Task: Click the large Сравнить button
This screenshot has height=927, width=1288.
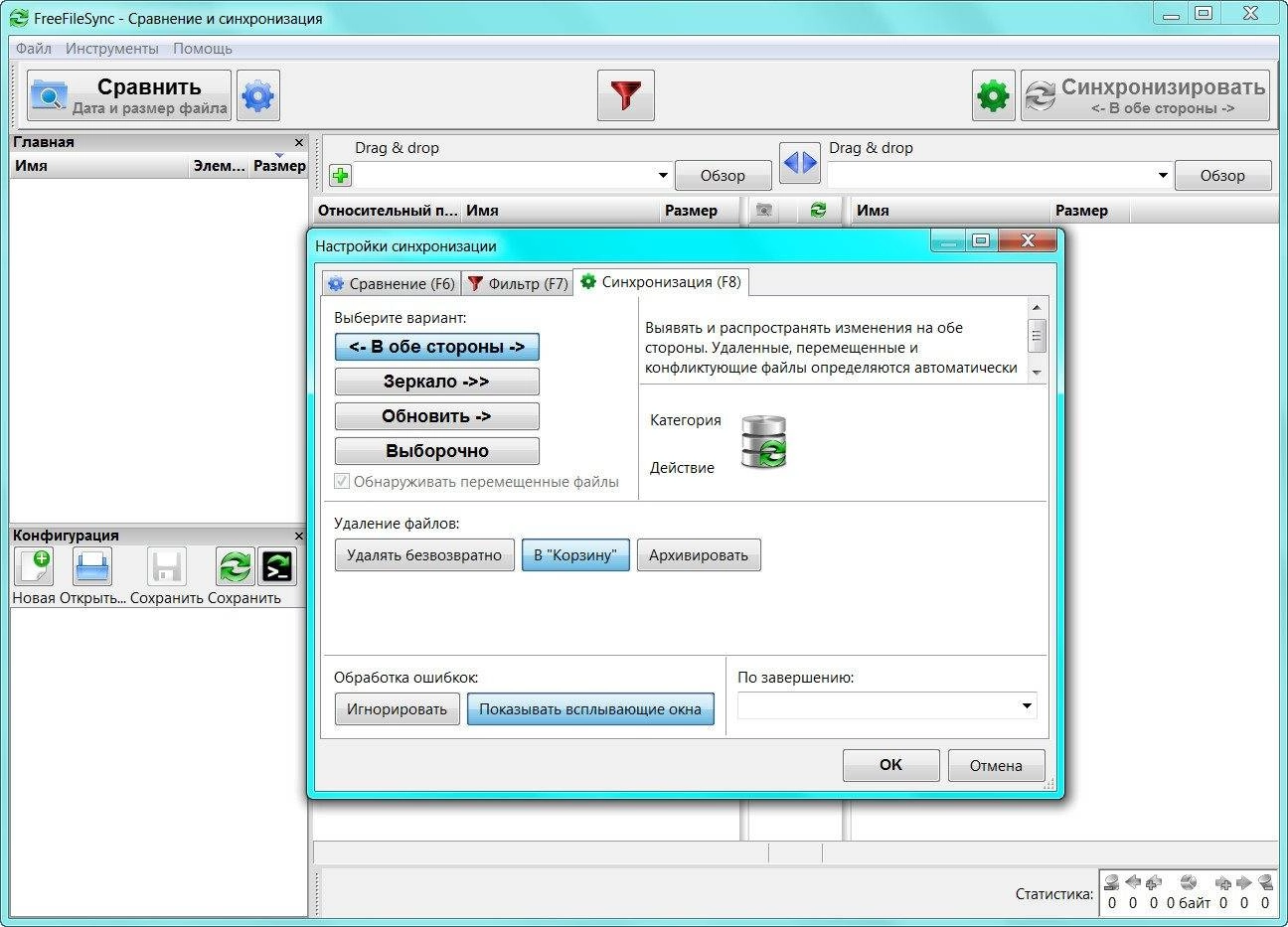Action: pos(129,95)
